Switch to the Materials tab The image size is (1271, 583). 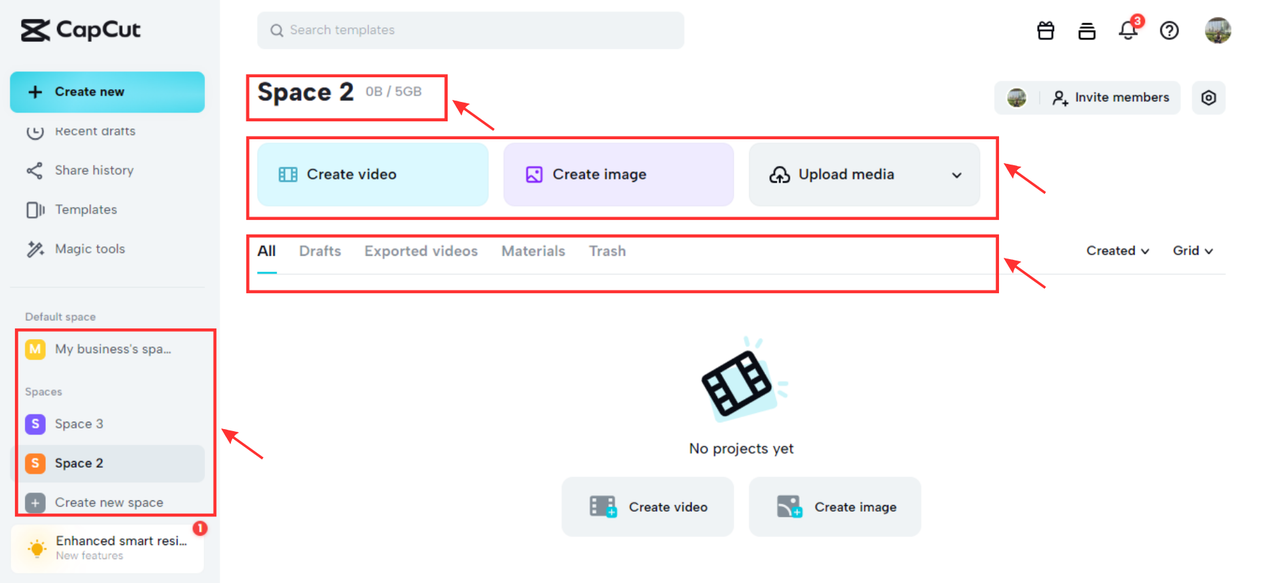click(x=533, y=251)
